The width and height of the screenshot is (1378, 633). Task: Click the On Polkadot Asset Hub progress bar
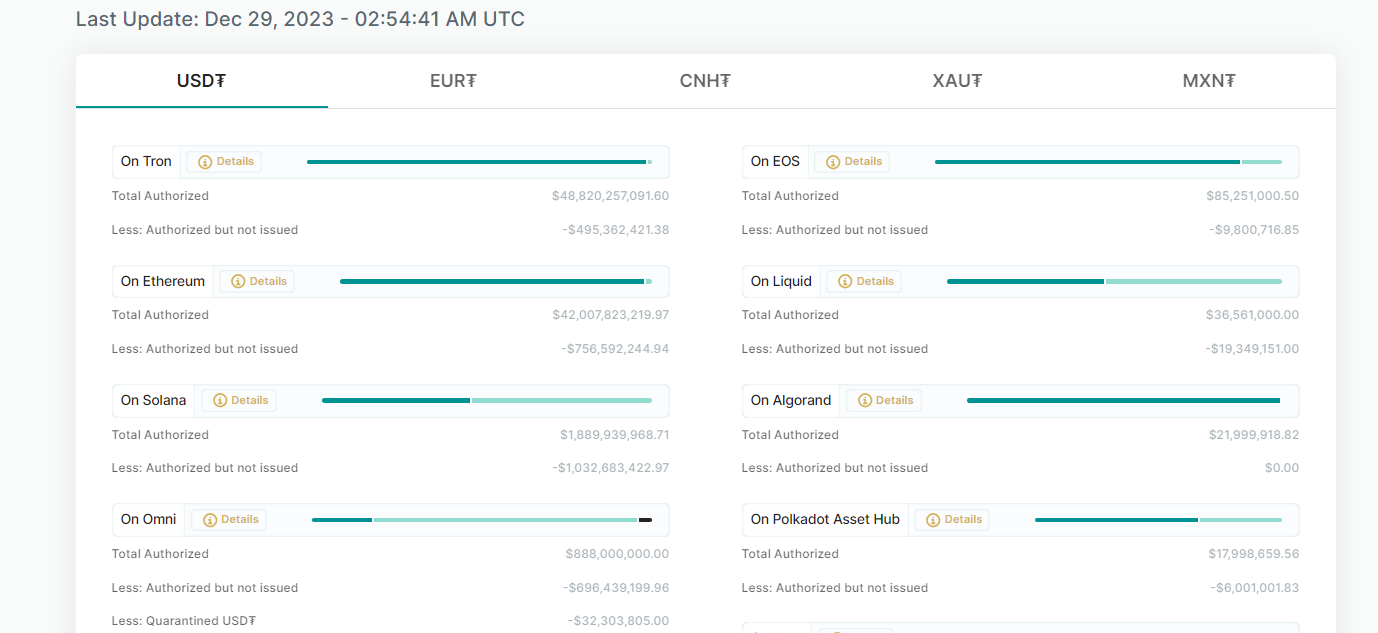(1158, 520)
